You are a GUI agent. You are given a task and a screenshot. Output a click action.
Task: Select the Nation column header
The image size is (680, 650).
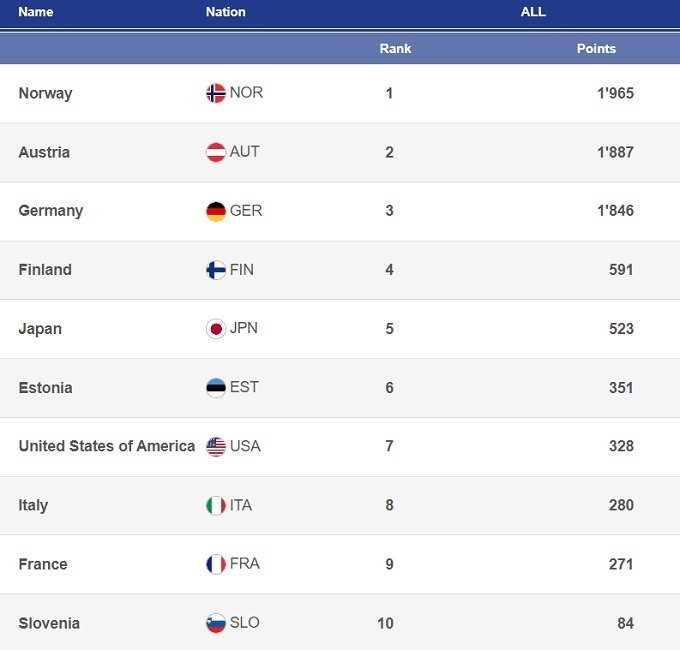click(225, 12)
